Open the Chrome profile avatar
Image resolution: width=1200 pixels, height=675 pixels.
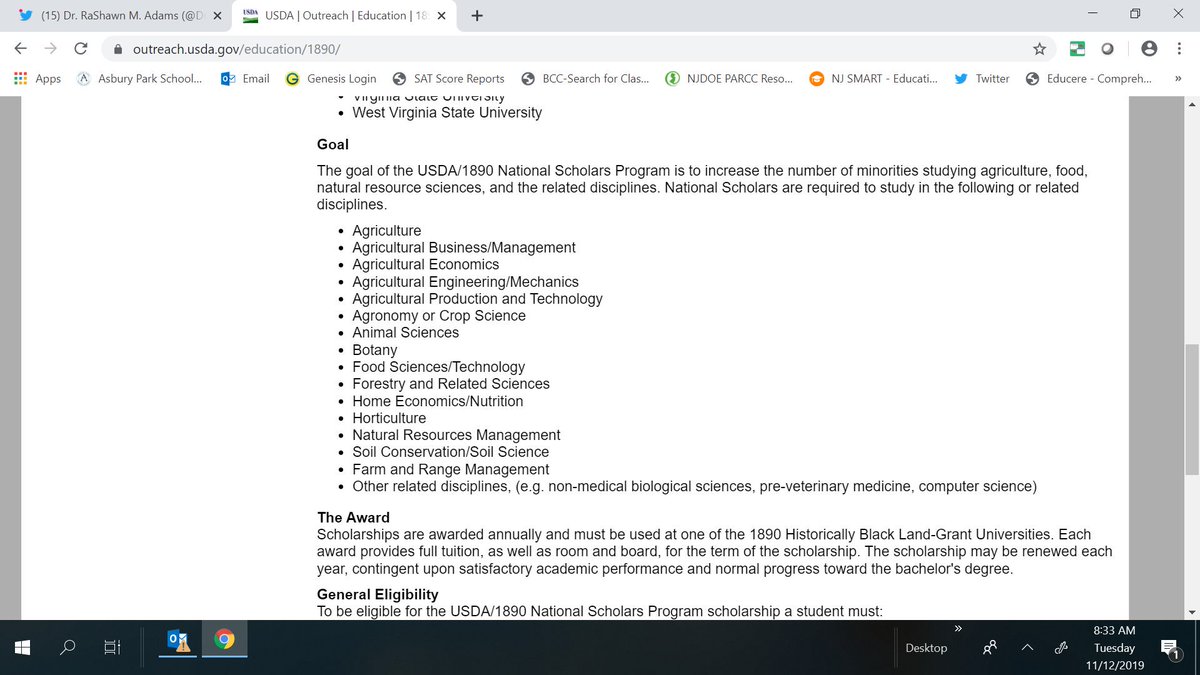tap(1149, 48)
